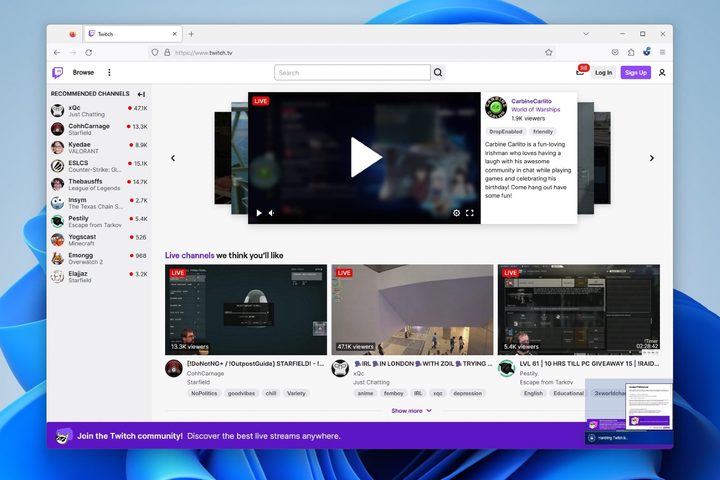This screenshot has height=480, width=720.
Task: Focus the Search input field
Action: (352, 73)
